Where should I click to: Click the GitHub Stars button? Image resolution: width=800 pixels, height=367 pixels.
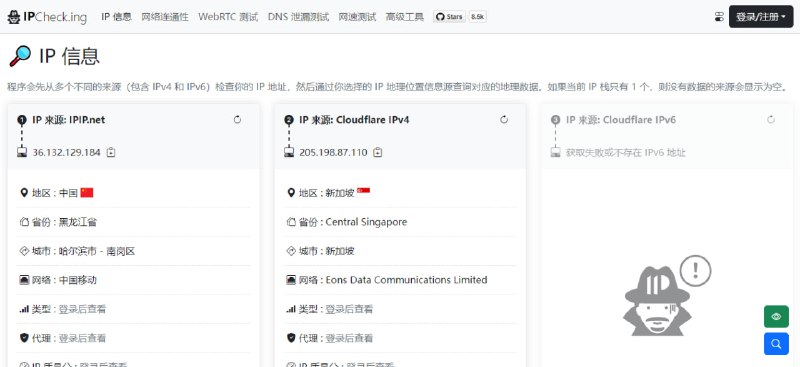point(449,17)
